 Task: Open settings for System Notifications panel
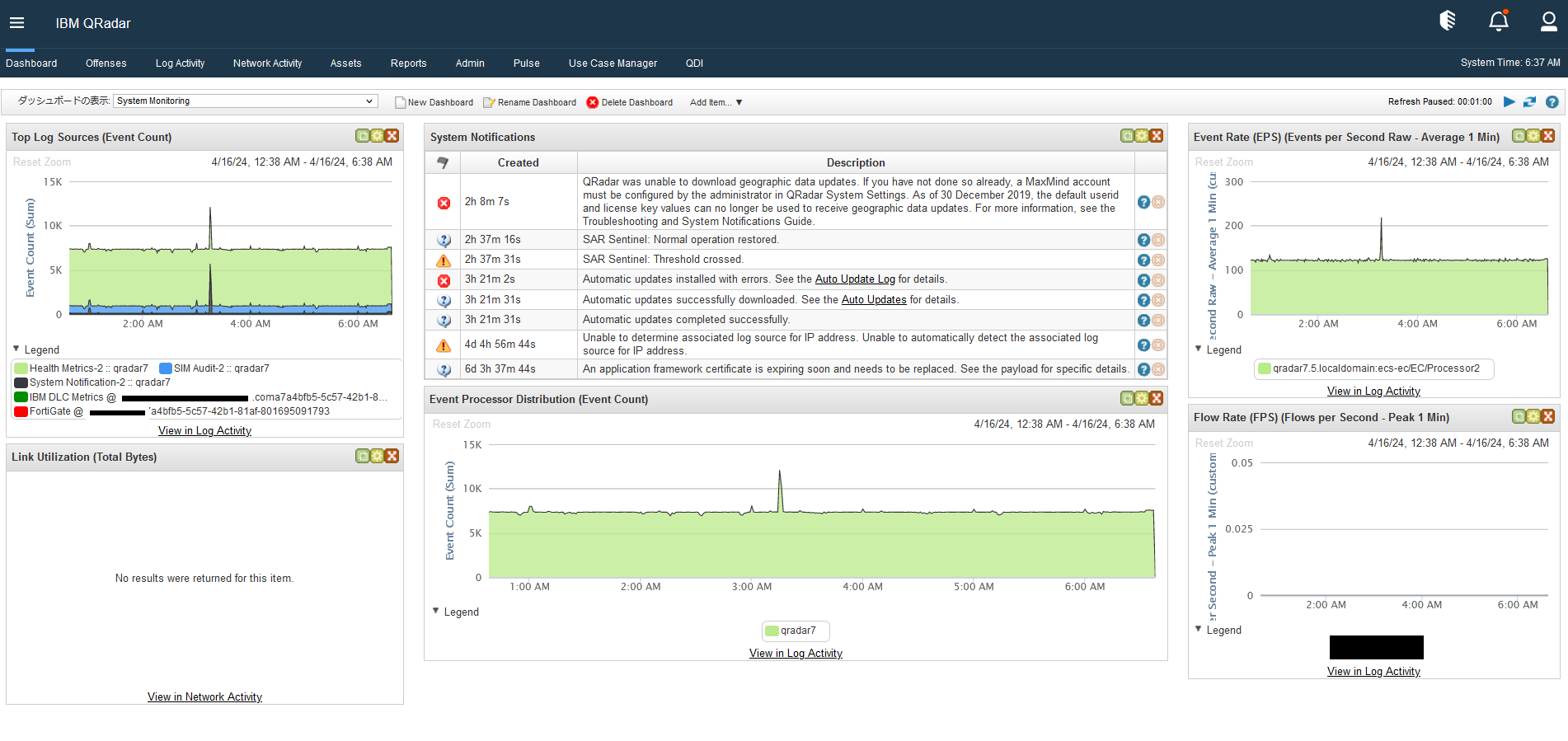1142,136
